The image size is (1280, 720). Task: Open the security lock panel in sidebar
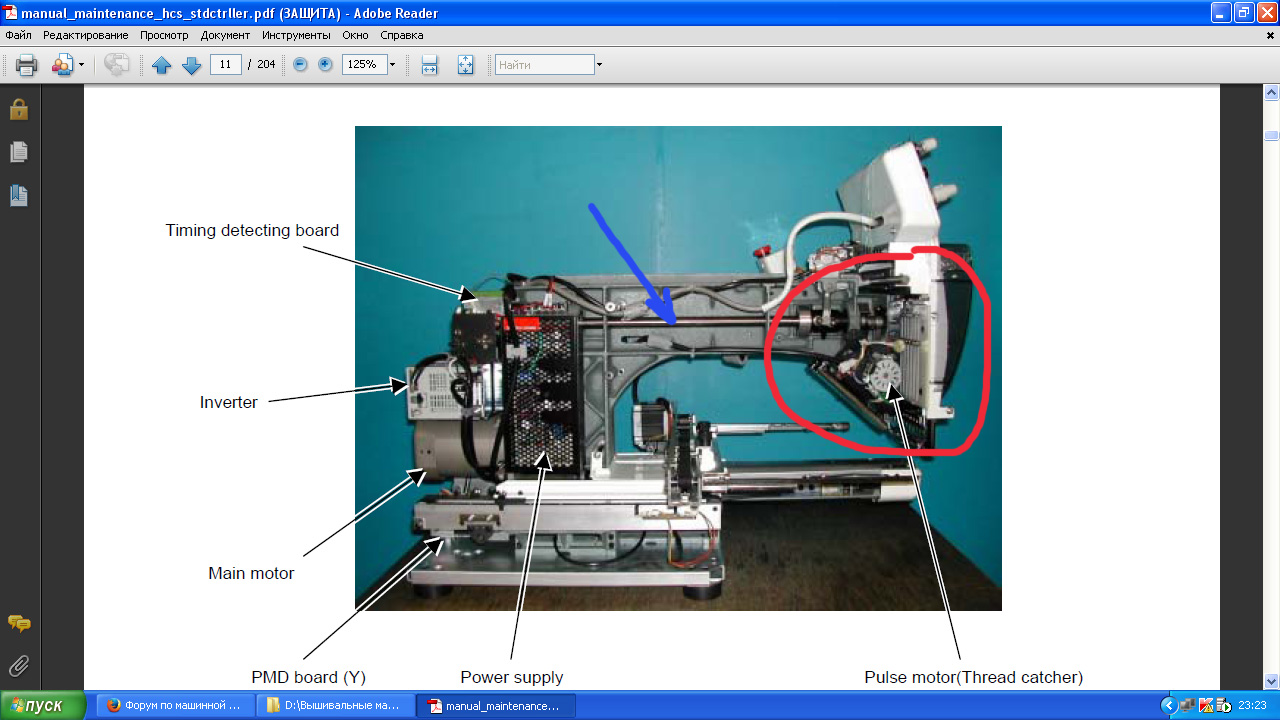tap(19, 109)
